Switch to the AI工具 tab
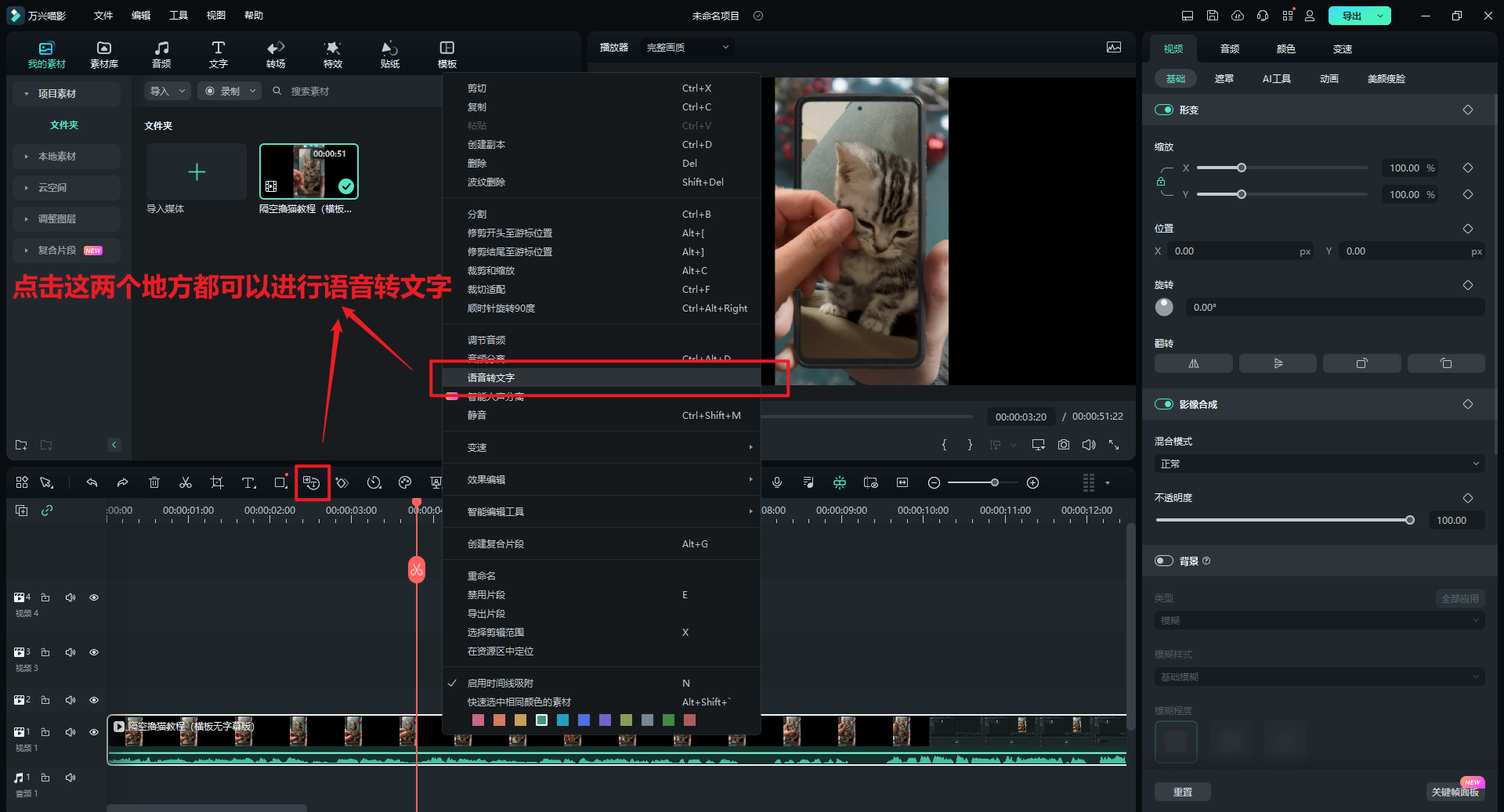The image size is (1504, 812). tap(1276, 78)
